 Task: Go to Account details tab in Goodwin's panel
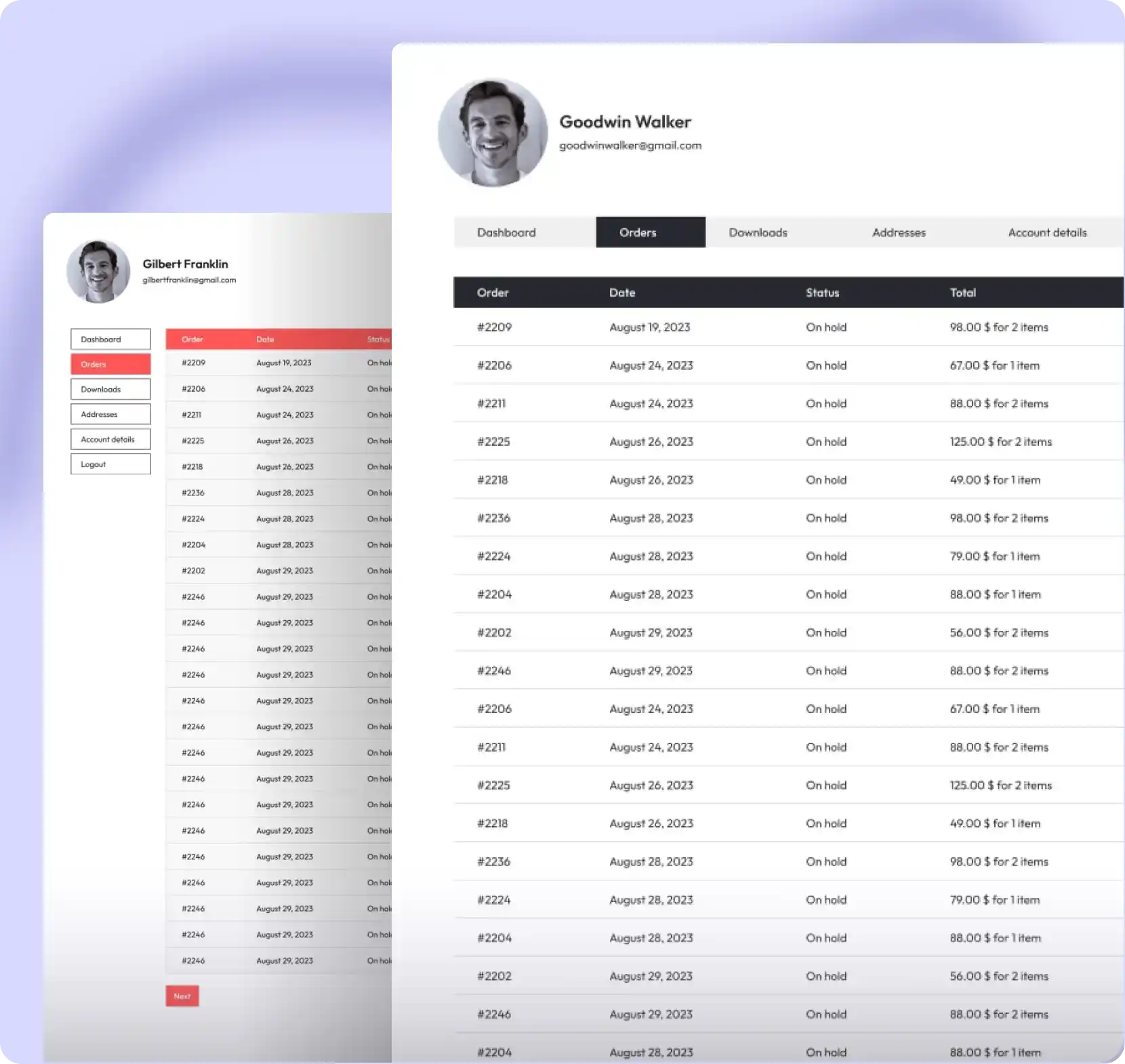pos(1047,232)
